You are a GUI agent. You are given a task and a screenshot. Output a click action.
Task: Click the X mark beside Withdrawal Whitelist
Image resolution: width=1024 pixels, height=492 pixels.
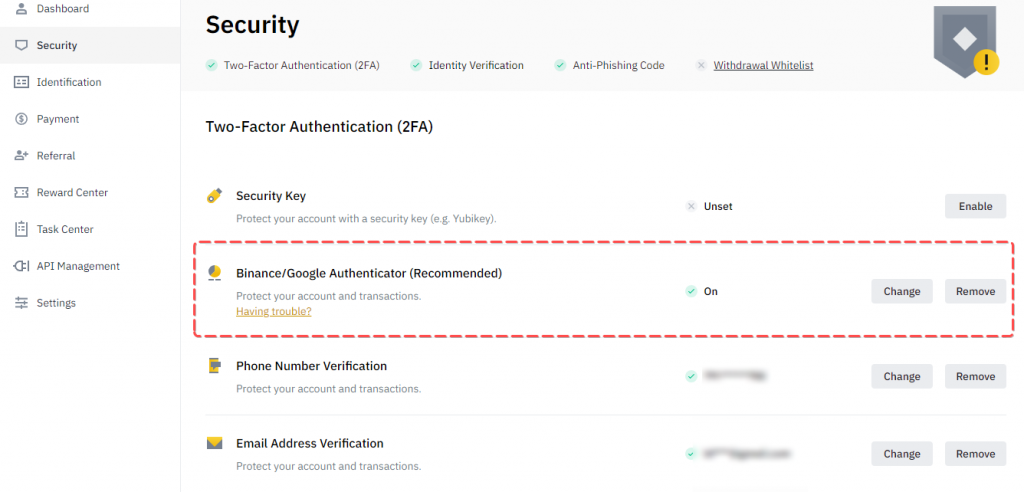(701, 65)
